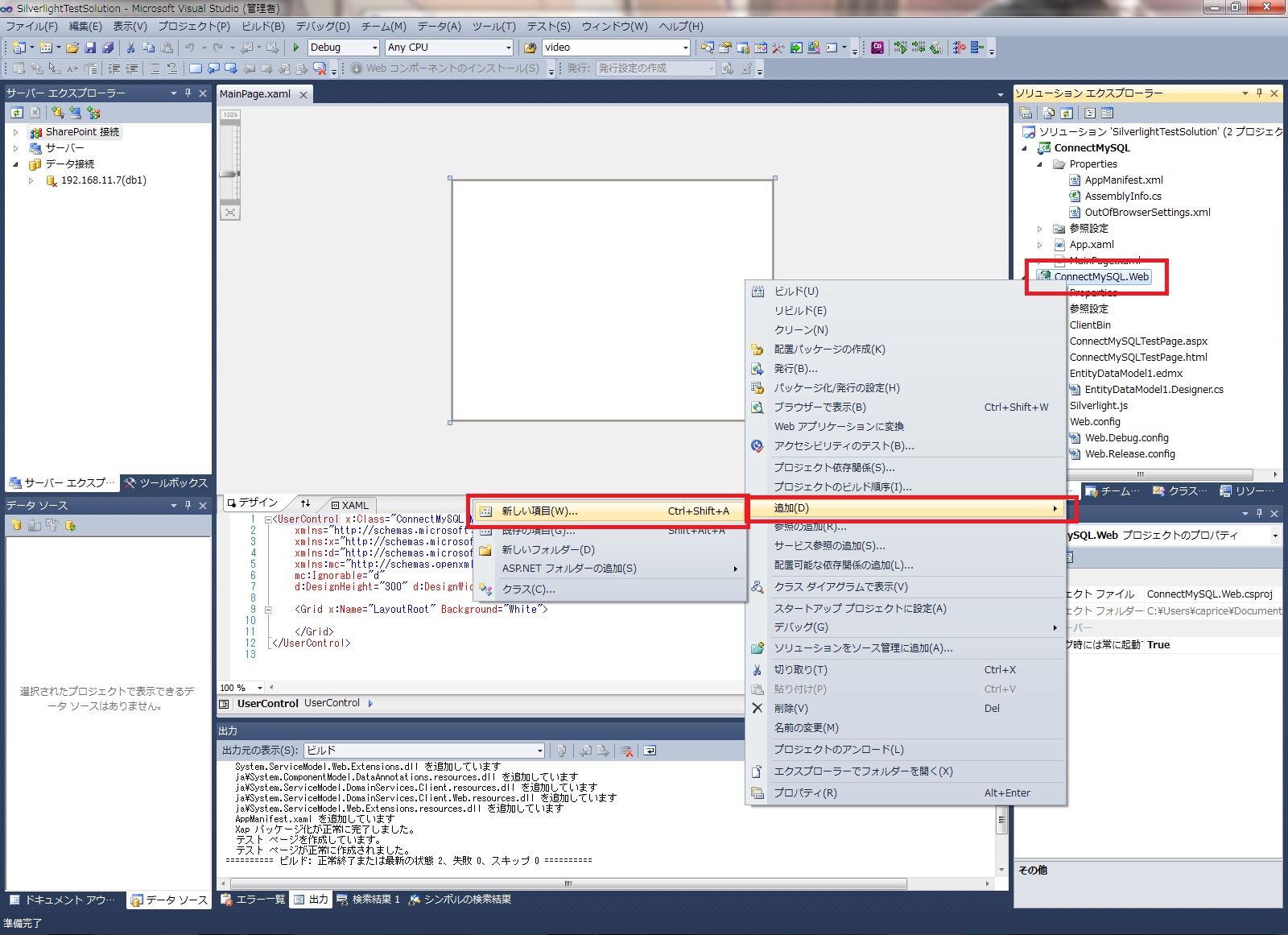Expand the 192.168.11.7(db1) connection node

pyautogui.click(x=31, y=180)
